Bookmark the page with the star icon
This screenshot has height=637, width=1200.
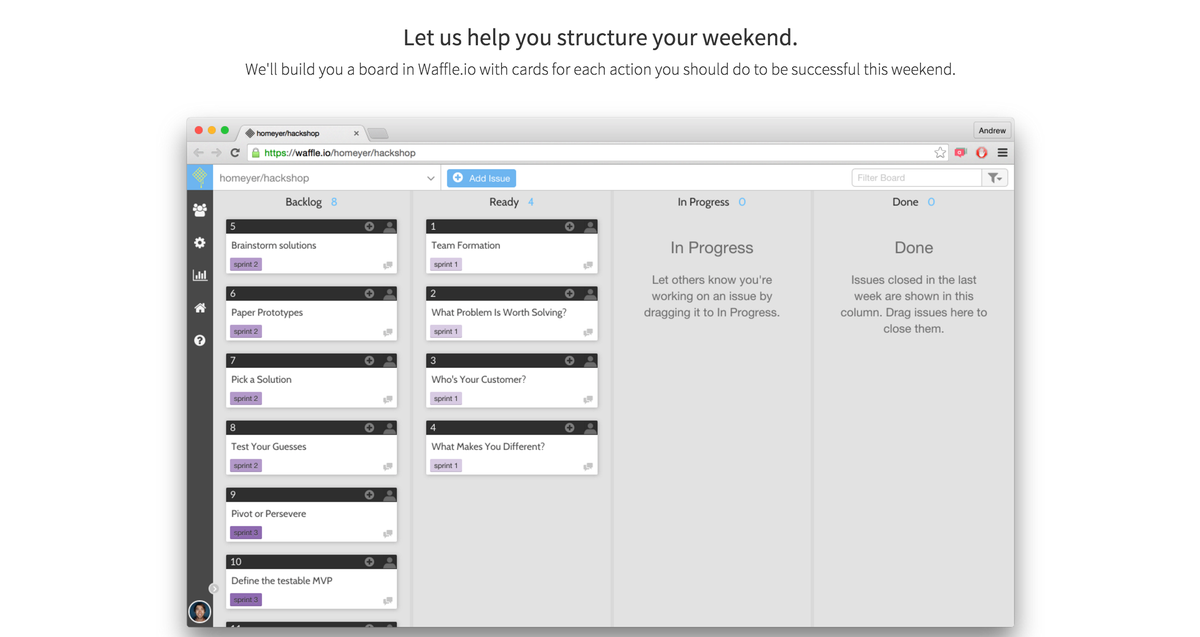(x=940, y=153)
